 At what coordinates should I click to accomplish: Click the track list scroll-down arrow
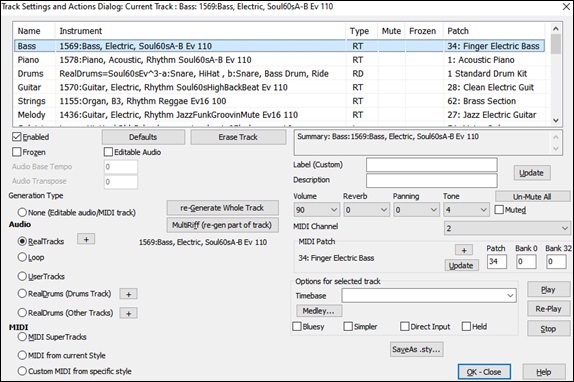click(555, 120)
